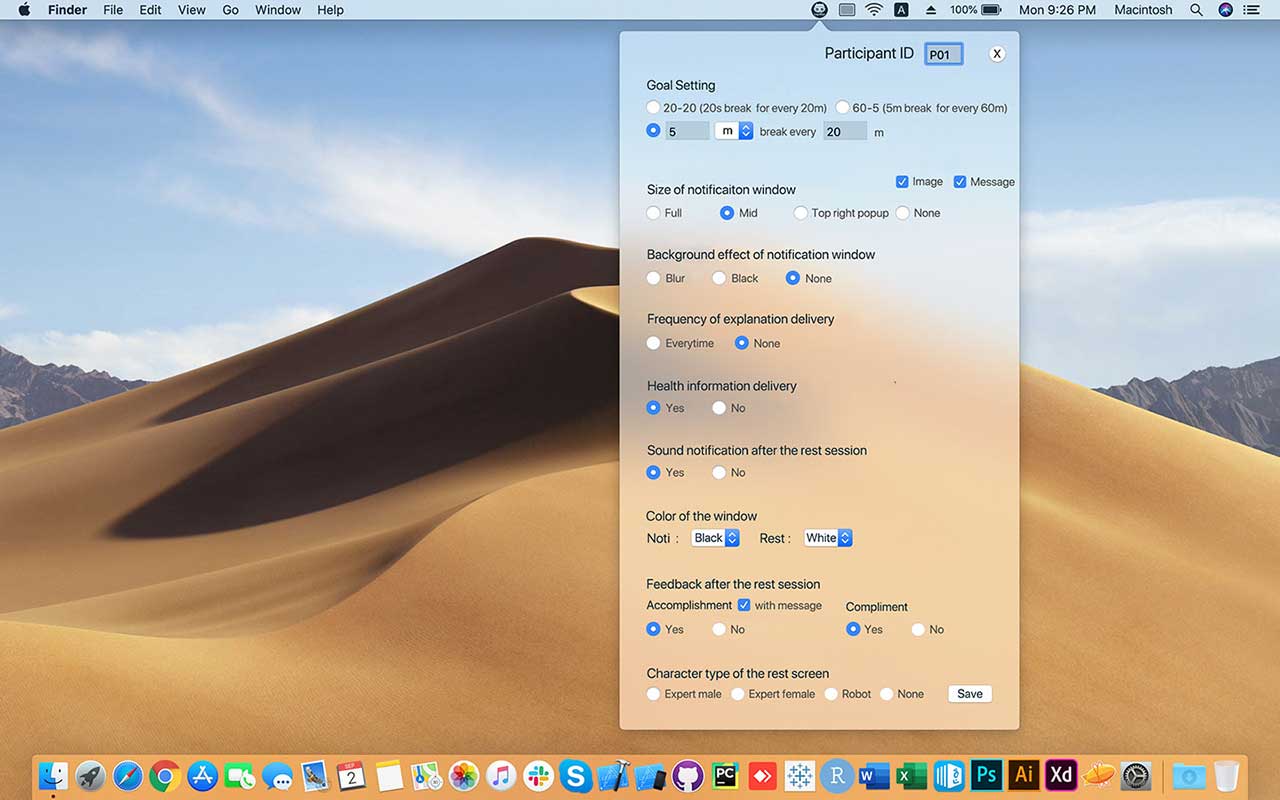Open Calendar icon in the Dock
This screenshot has height=800, width=1280.
point(351,775)
